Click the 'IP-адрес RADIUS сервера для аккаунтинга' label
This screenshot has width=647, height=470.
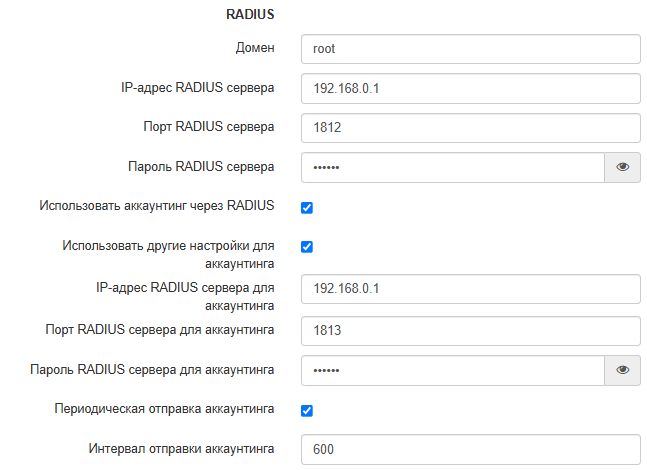click(x=185, y=297)
